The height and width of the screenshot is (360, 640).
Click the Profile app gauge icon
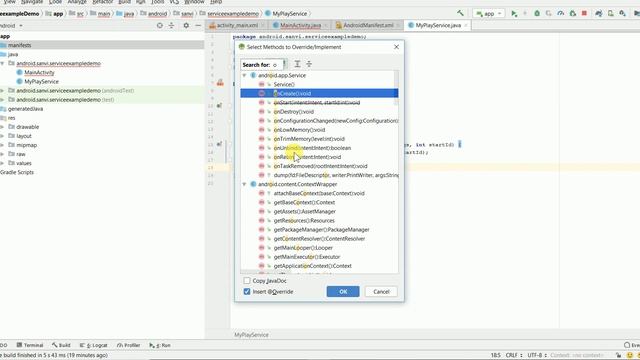(561, 13)
